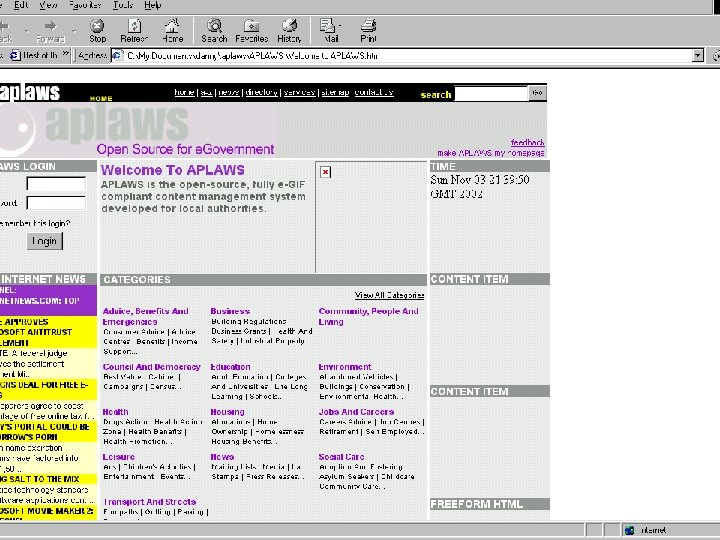
Task: Open Transport And Streets category
Action: (x=150, y=502)
